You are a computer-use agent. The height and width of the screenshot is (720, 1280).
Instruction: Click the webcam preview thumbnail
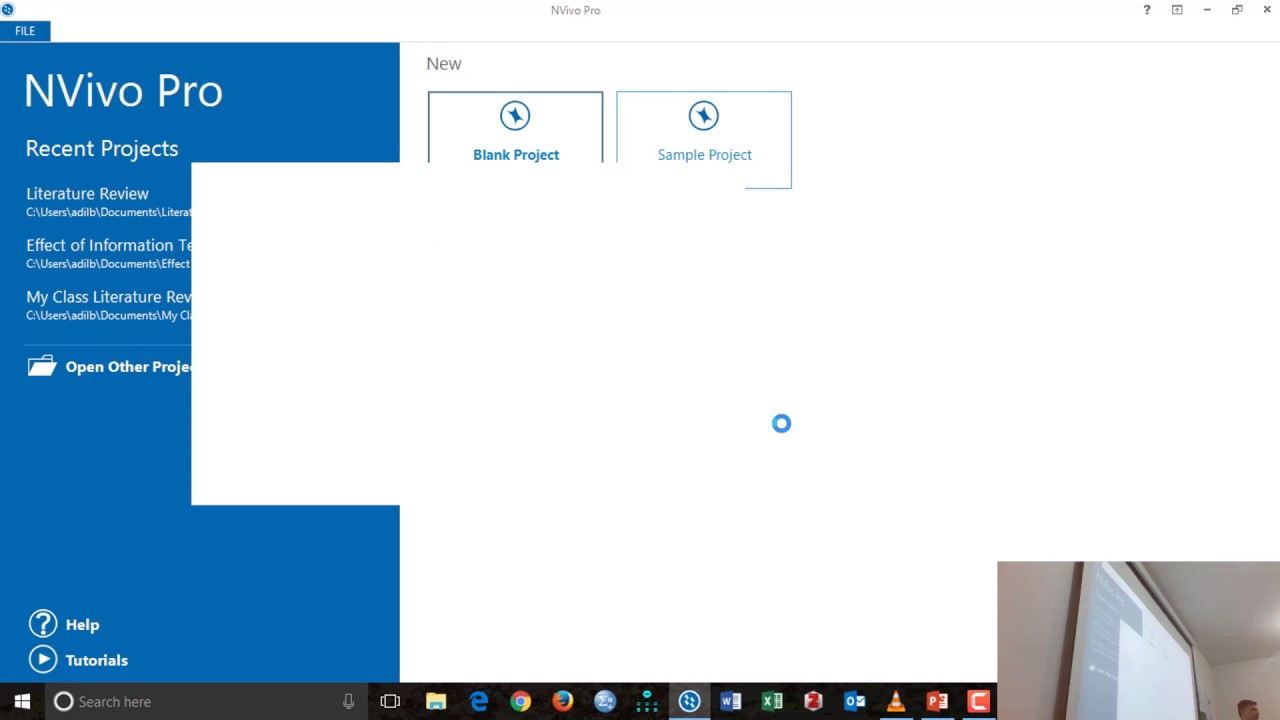[1138, 640]
